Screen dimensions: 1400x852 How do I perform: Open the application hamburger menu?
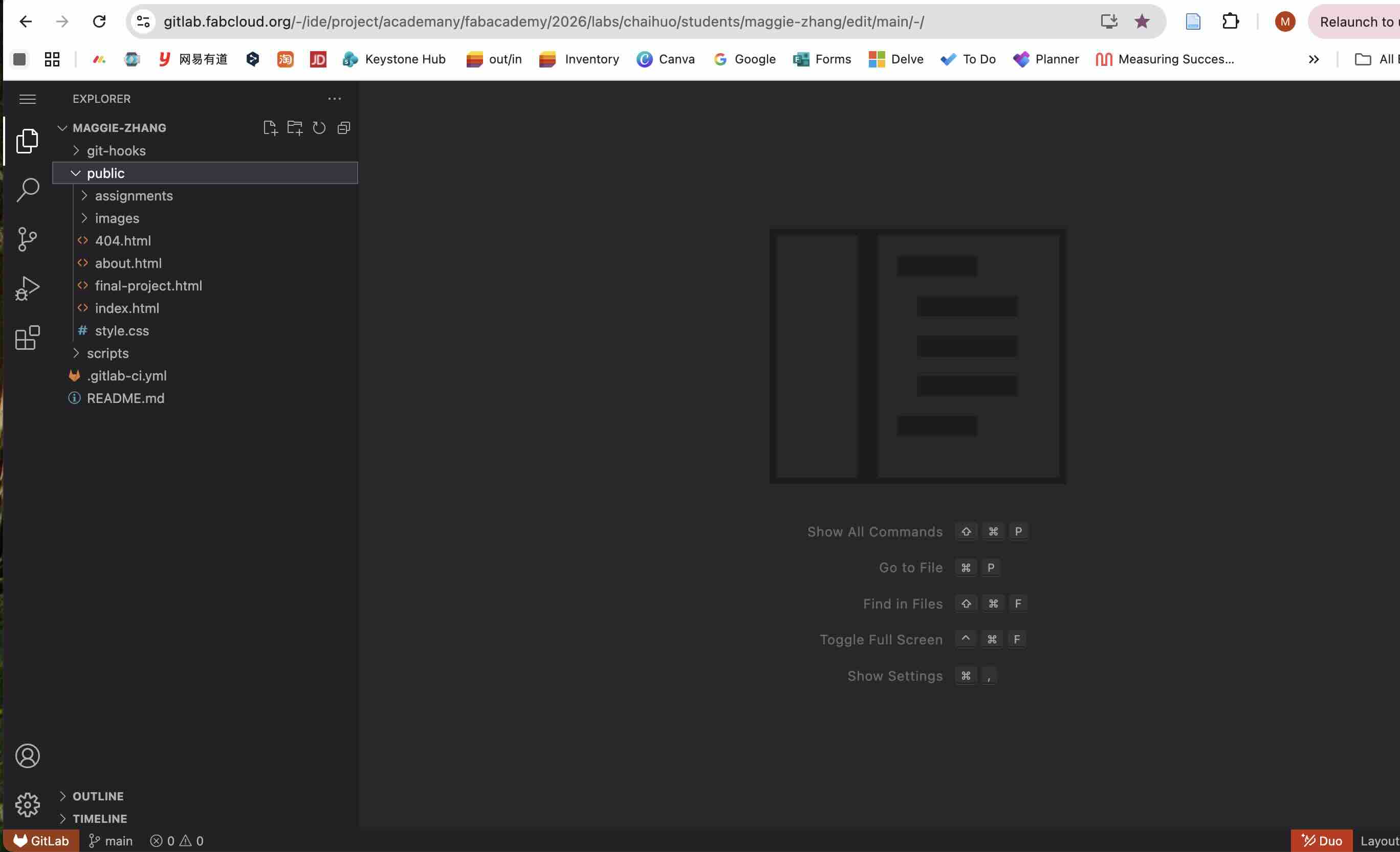coord(27,98)
